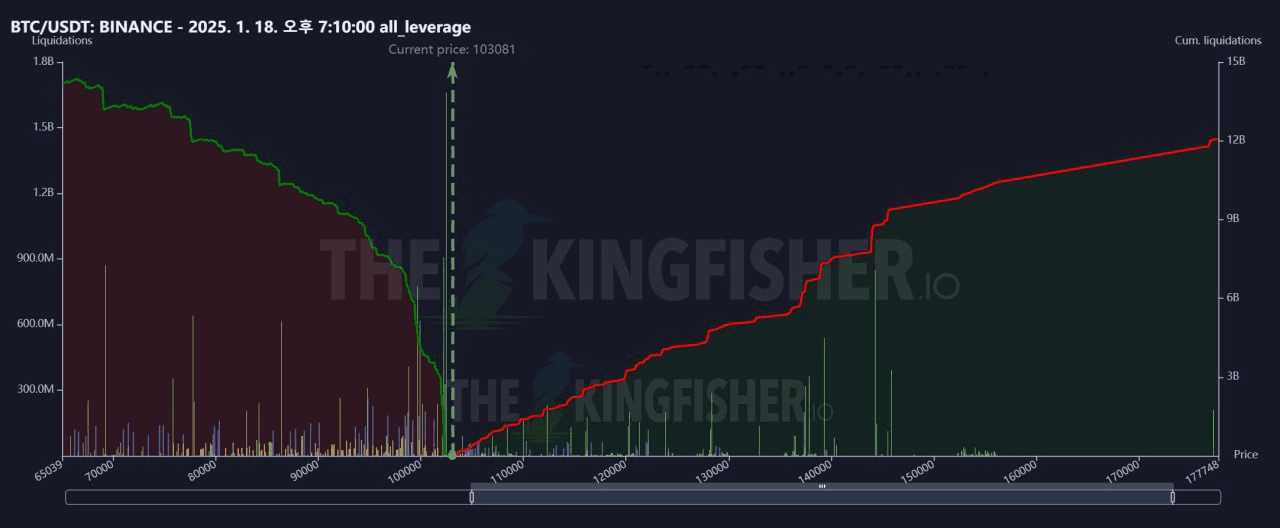Click the 110000 price axis label

(x=508, y=470)
